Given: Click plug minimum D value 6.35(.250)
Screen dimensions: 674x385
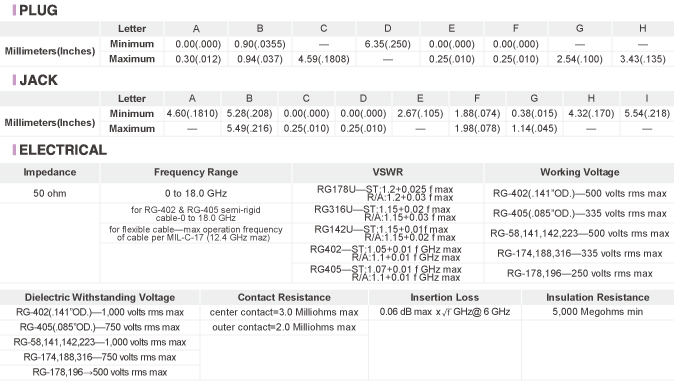Looking at the screenshot, I should pos(388,44).
